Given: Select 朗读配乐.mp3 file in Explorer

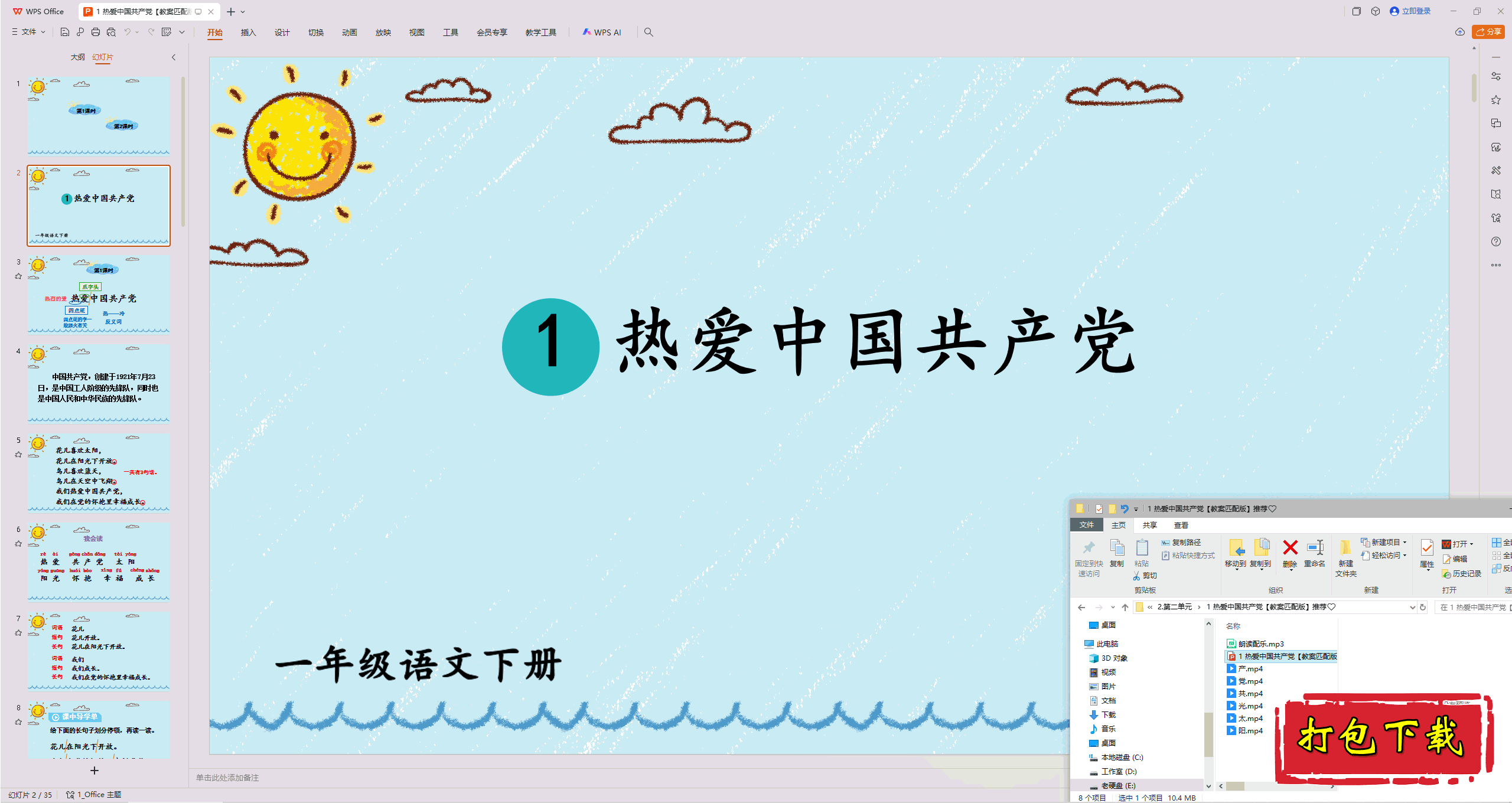Looking at the screenshot, I should pyautogui.click(x=1255, y=644).
